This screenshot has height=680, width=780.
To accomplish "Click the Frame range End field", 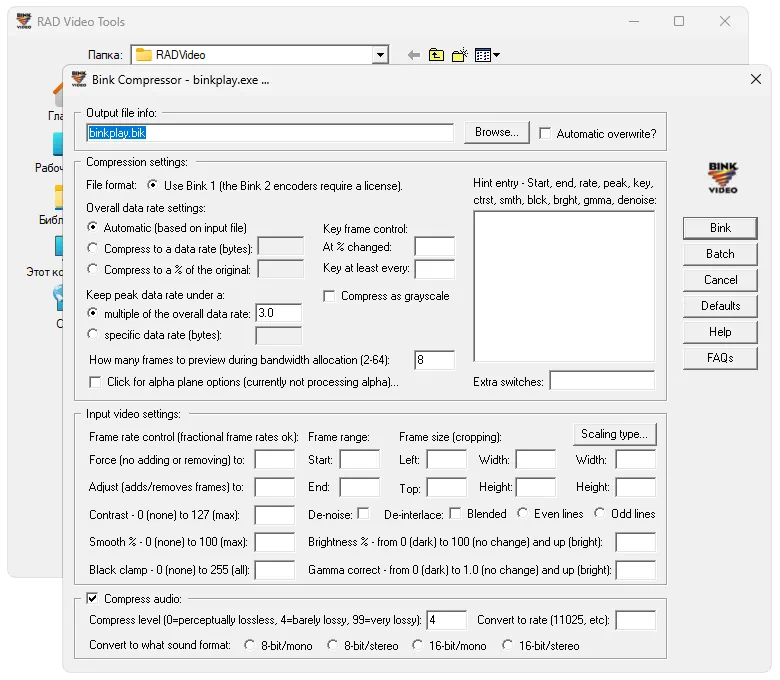I will [x=360, y=486].
